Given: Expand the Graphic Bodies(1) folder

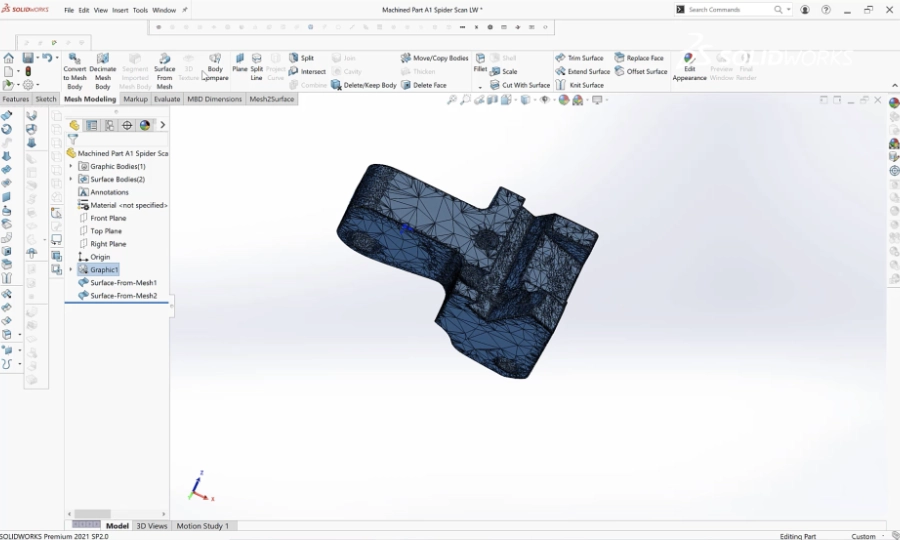Looking at the screenshot, I should pos(71,166).
